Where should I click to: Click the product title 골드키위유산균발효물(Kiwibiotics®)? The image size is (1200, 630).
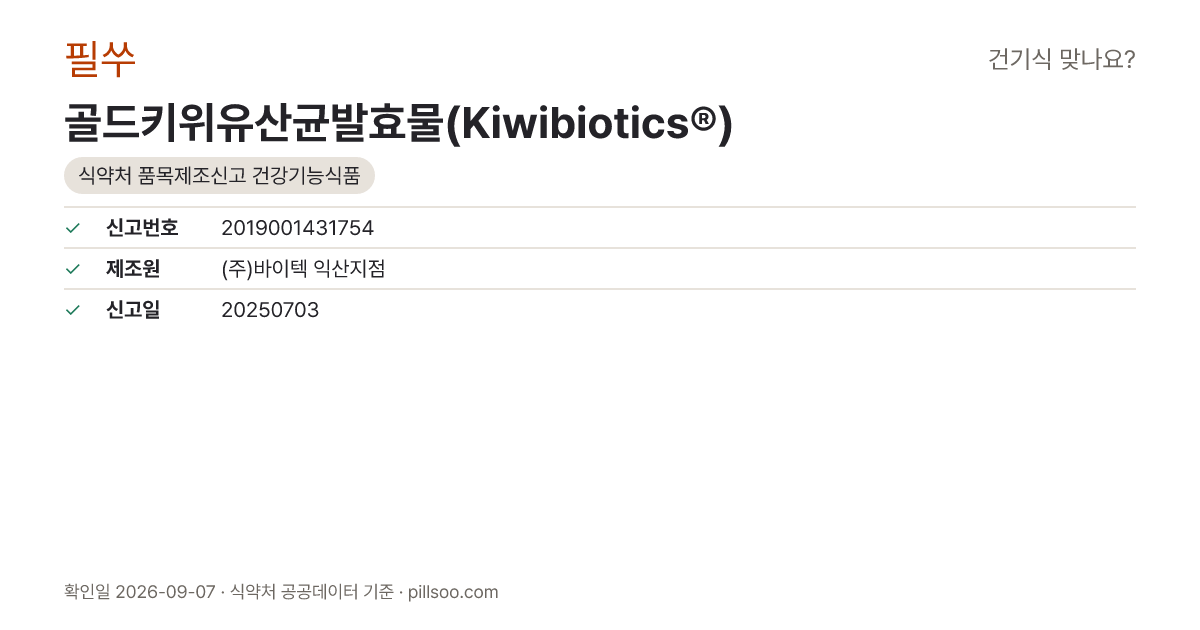tap(399, 122)
